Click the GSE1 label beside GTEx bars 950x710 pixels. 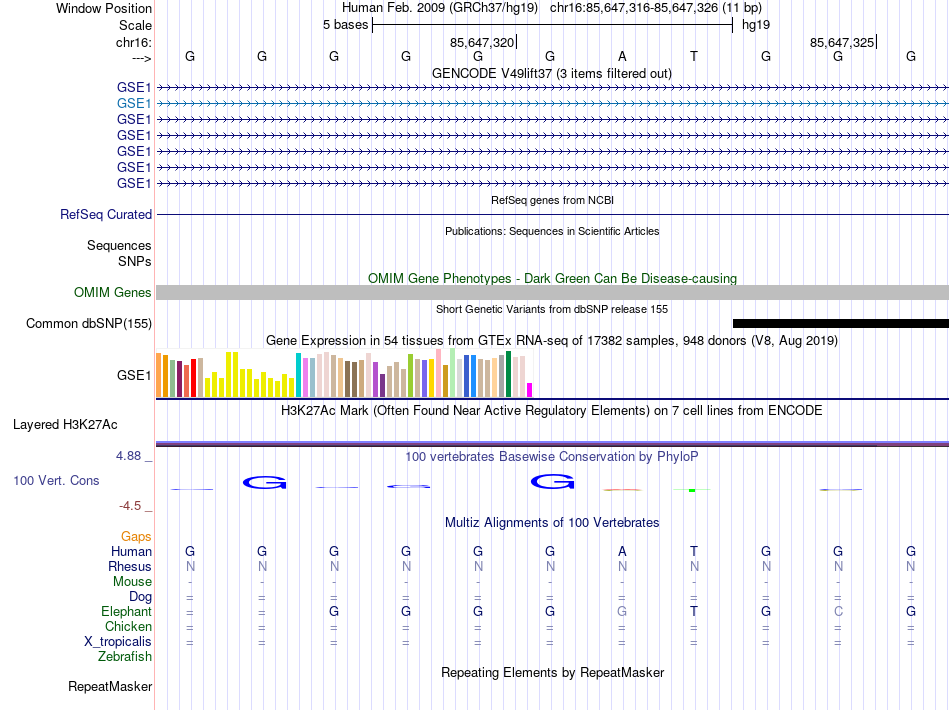point(134,376)
